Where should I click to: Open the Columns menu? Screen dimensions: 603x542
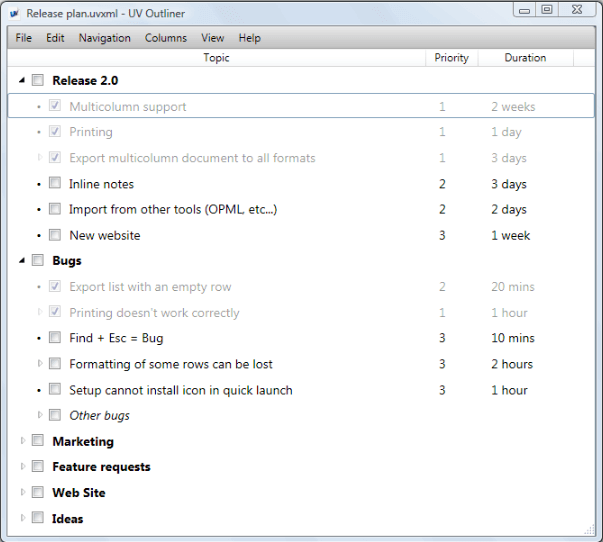[165, 38]
